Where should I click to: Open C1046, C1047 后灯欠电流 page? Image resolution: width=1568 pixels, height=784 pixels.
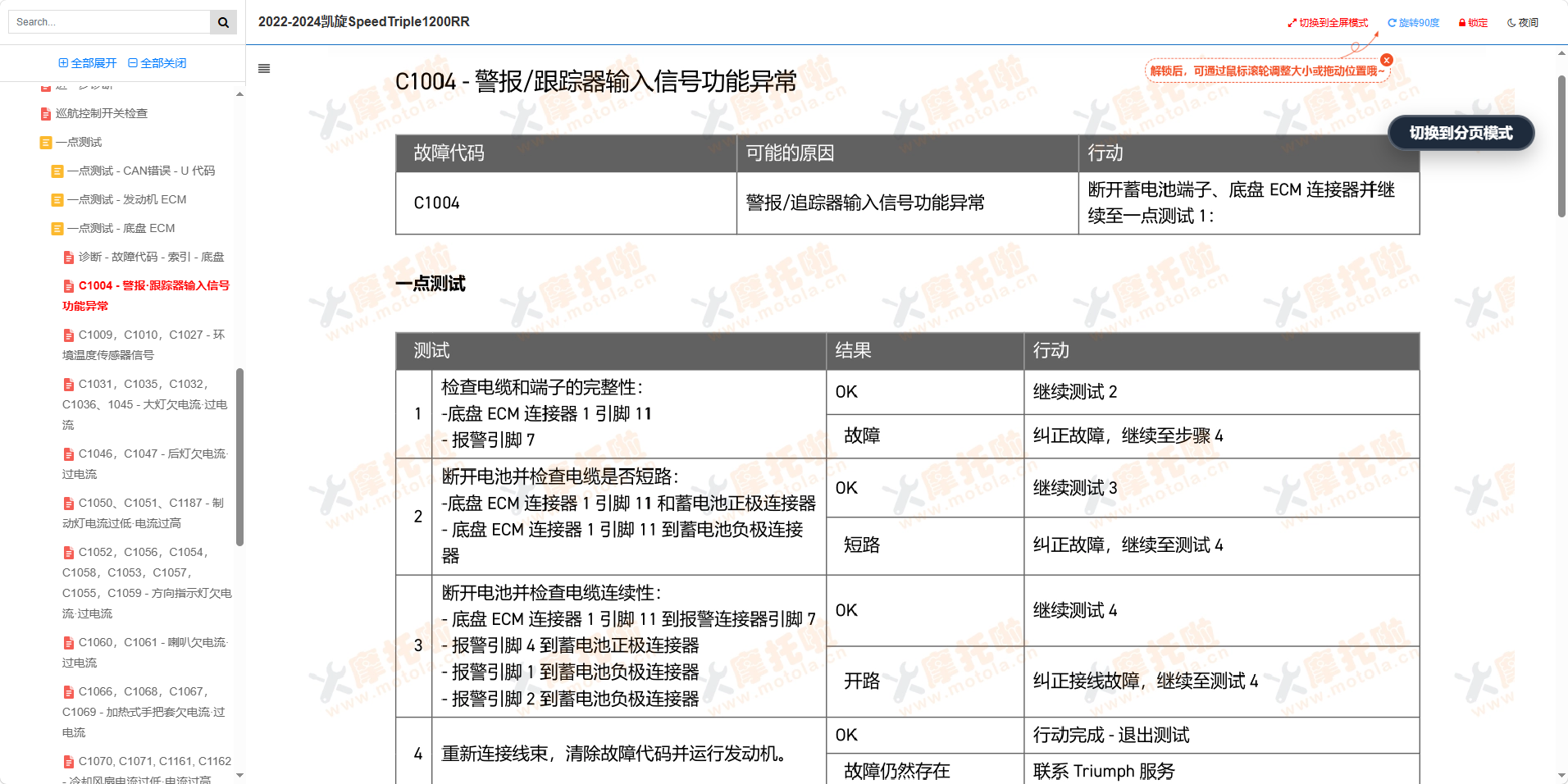145,463
